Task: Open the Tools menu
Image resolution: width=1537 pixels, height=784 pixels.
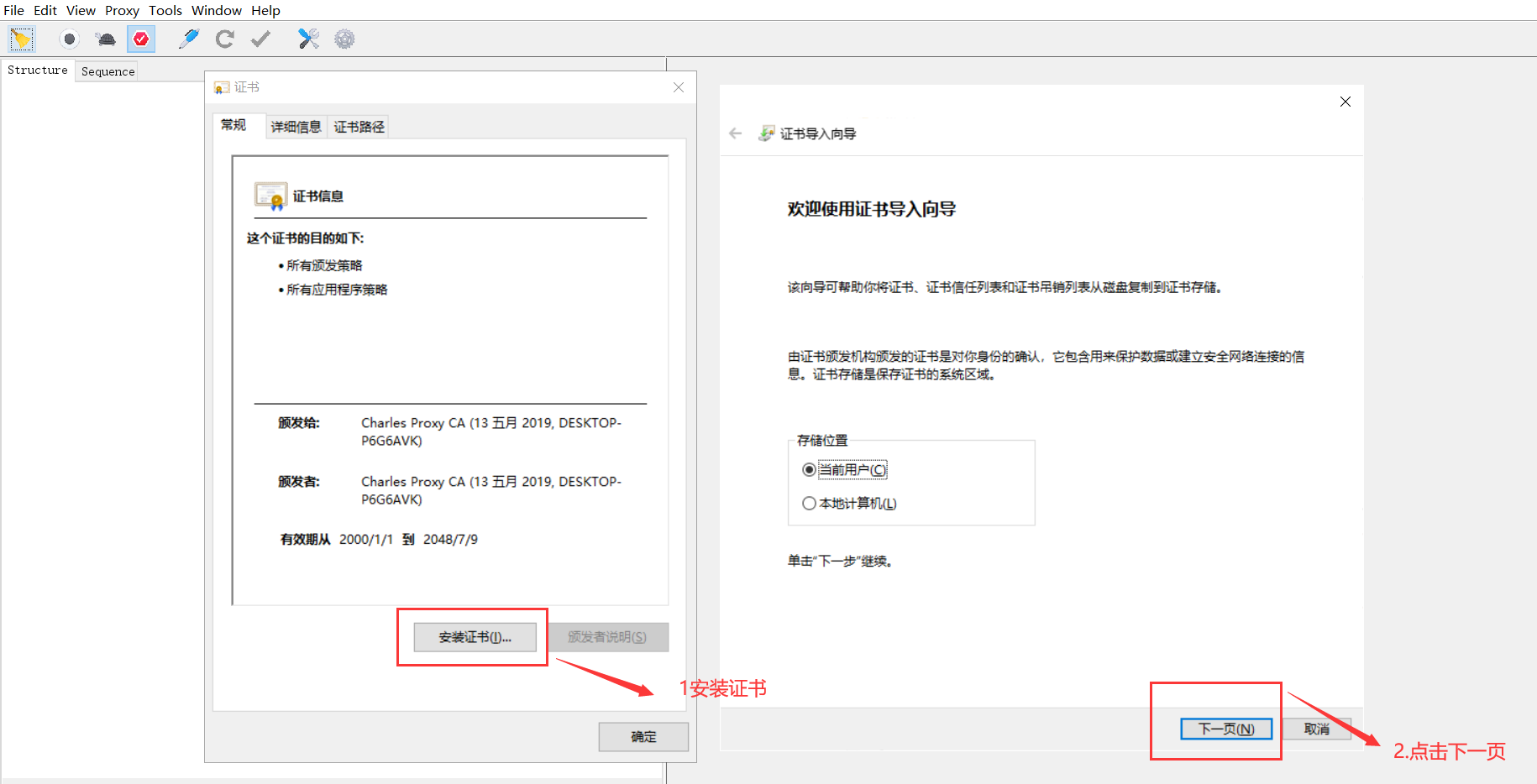Action: tap(165, 10)
